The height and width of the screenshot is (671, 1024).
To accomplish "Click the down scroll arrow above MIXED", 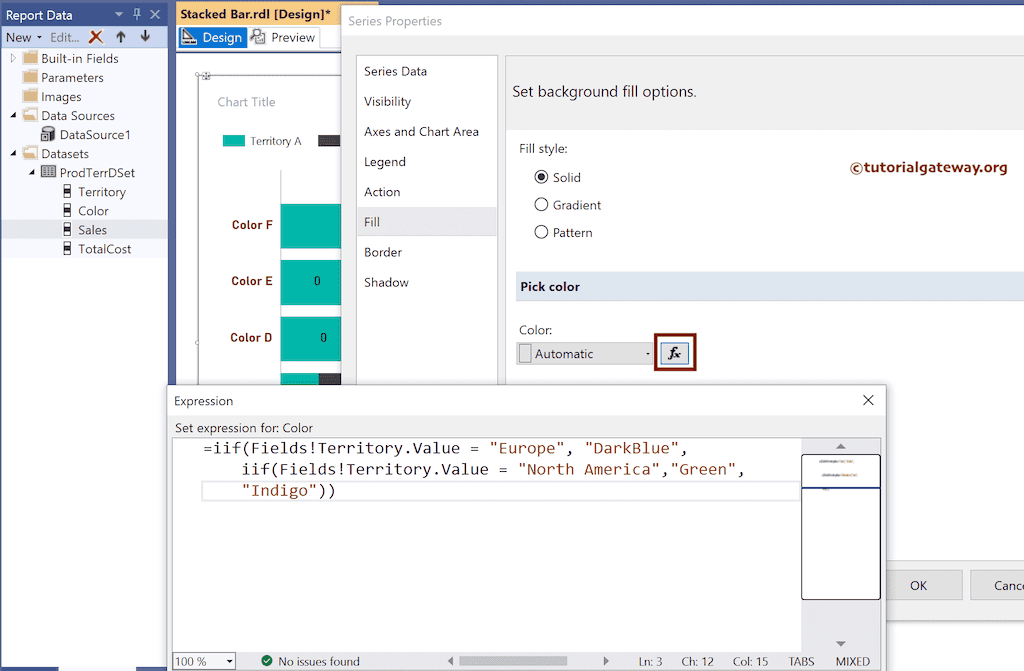I will pyautogui.click(x=840, y=645).
